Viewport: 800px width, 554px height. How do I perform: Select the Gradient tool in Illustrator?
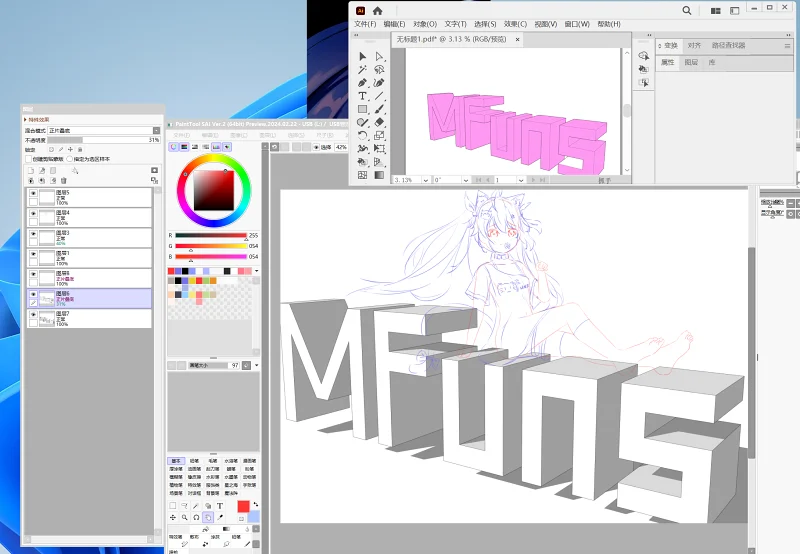pyautogui.click(x=379, y=175)
